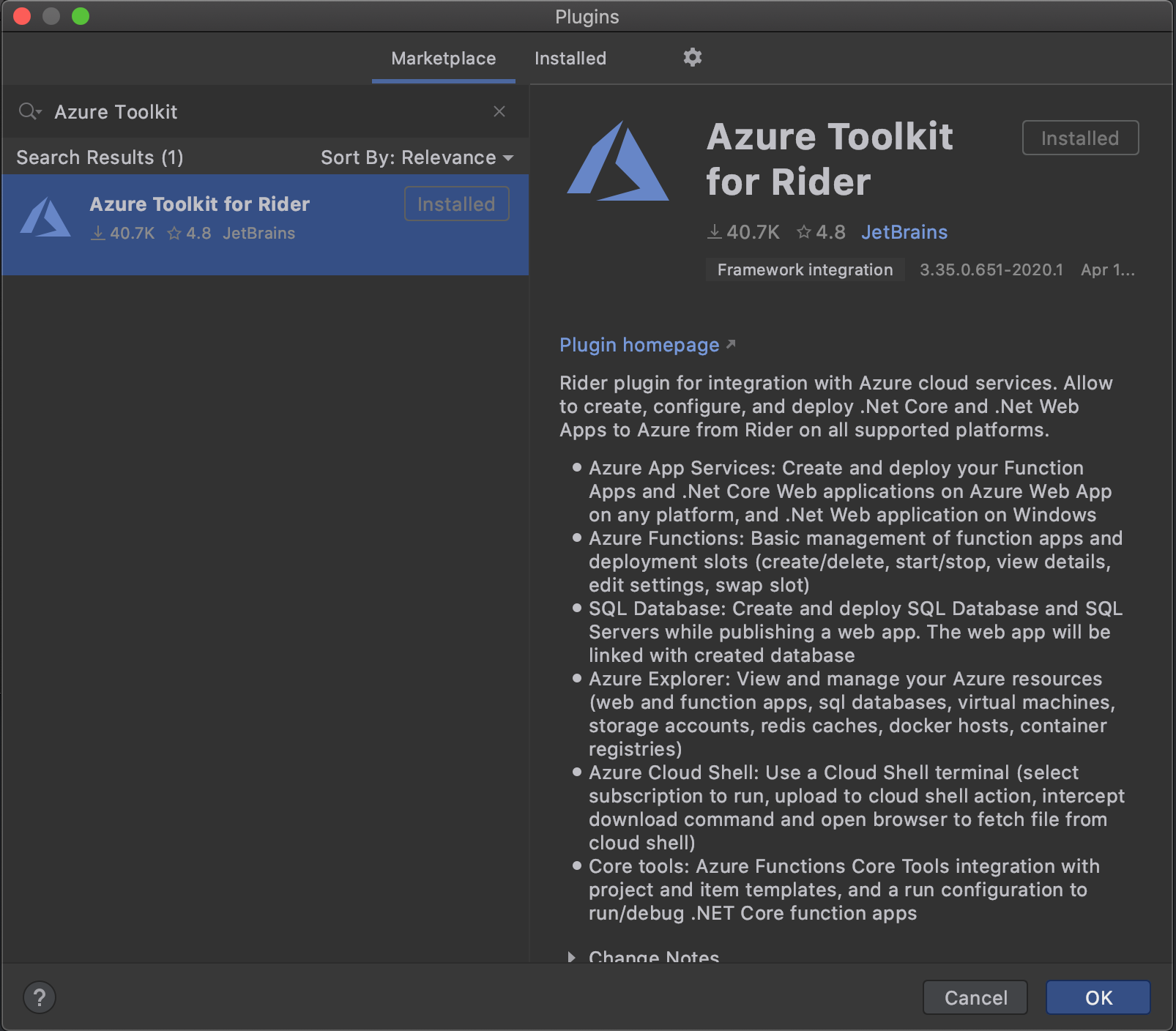
Task: Click the large Azure logo in details
Action: 618,161
